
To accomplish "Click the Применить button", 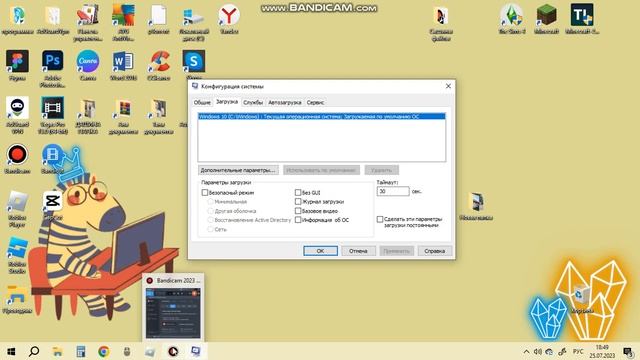I will coord(396,251).
